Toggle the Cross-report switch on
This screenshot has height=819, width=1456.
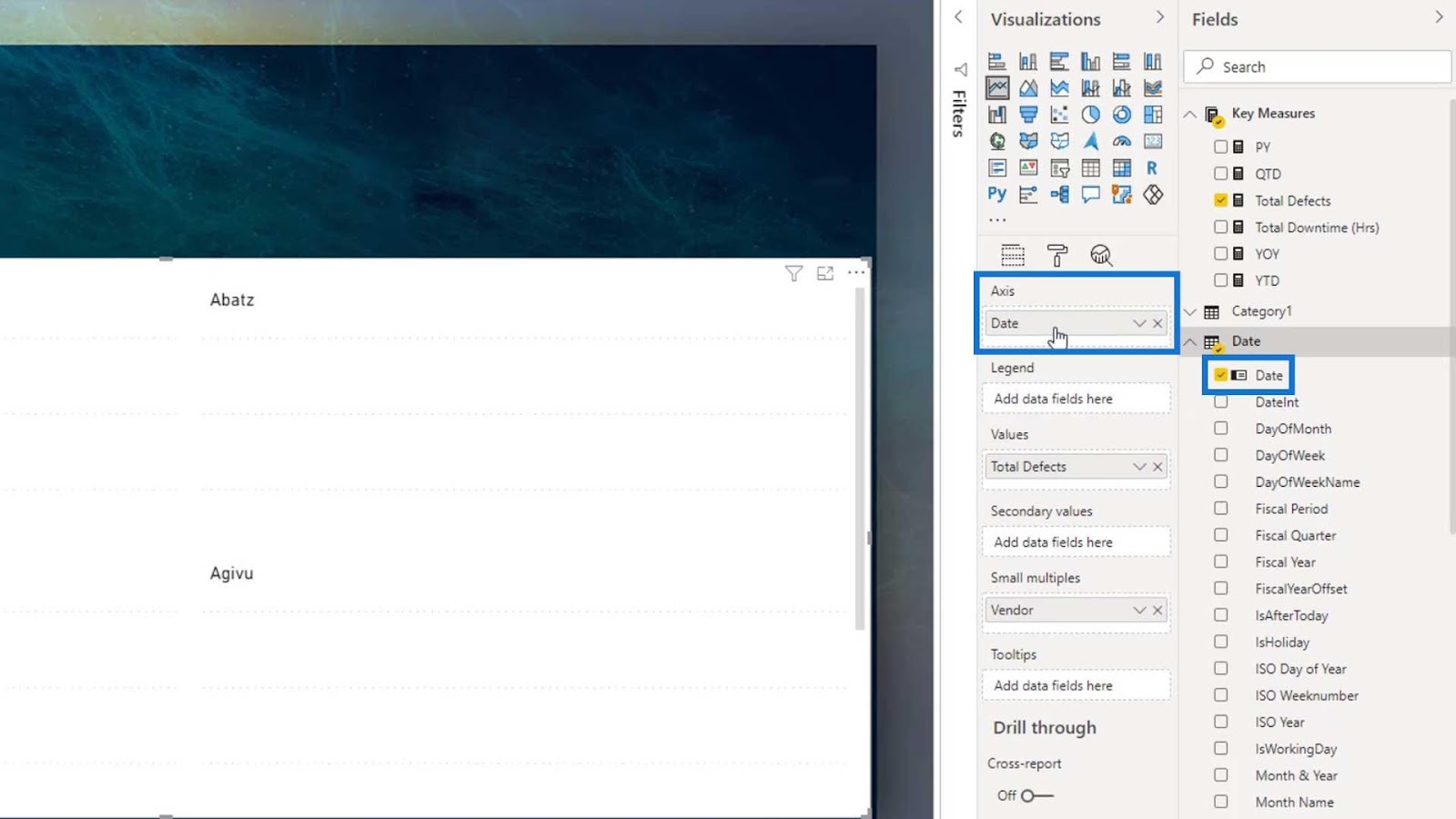click(x=1036, y=795)
